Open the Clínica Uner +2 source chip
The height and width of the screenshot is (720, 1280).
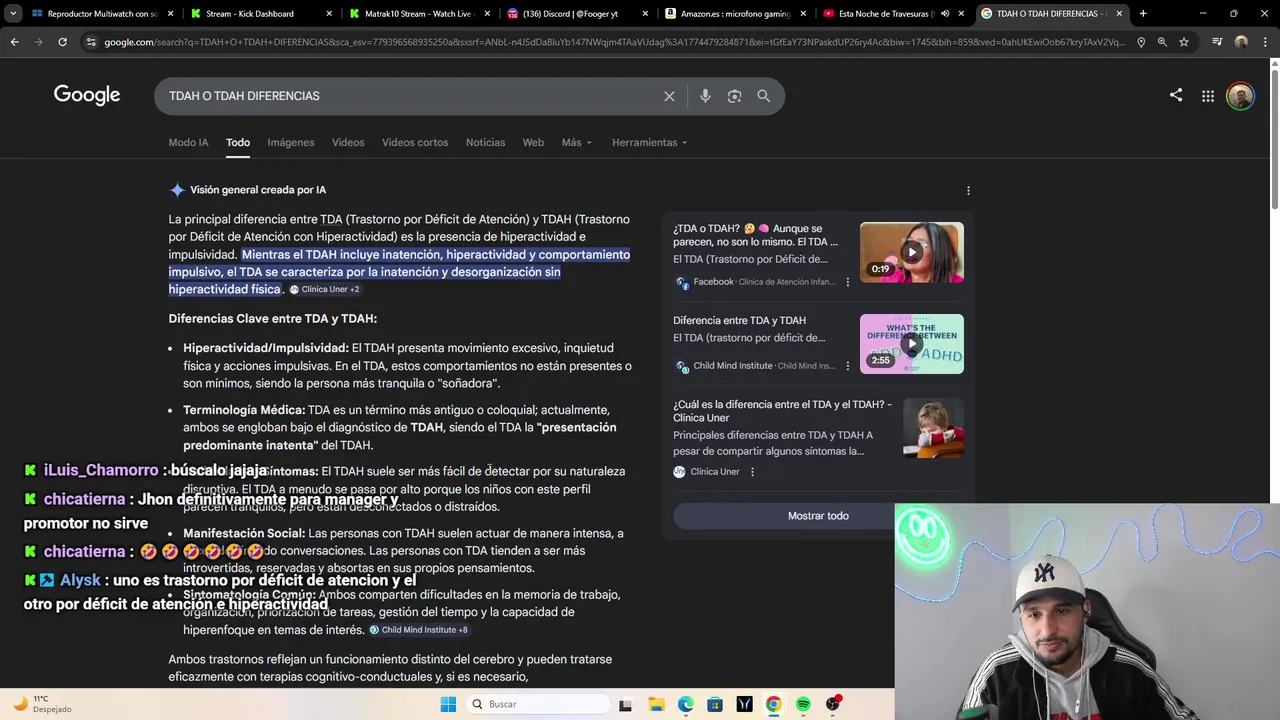coord(325,289)
